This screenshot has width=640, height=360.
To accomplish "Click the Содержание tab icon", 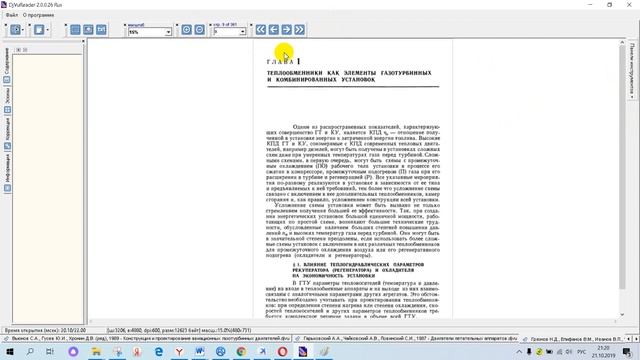I will [7, 80].
